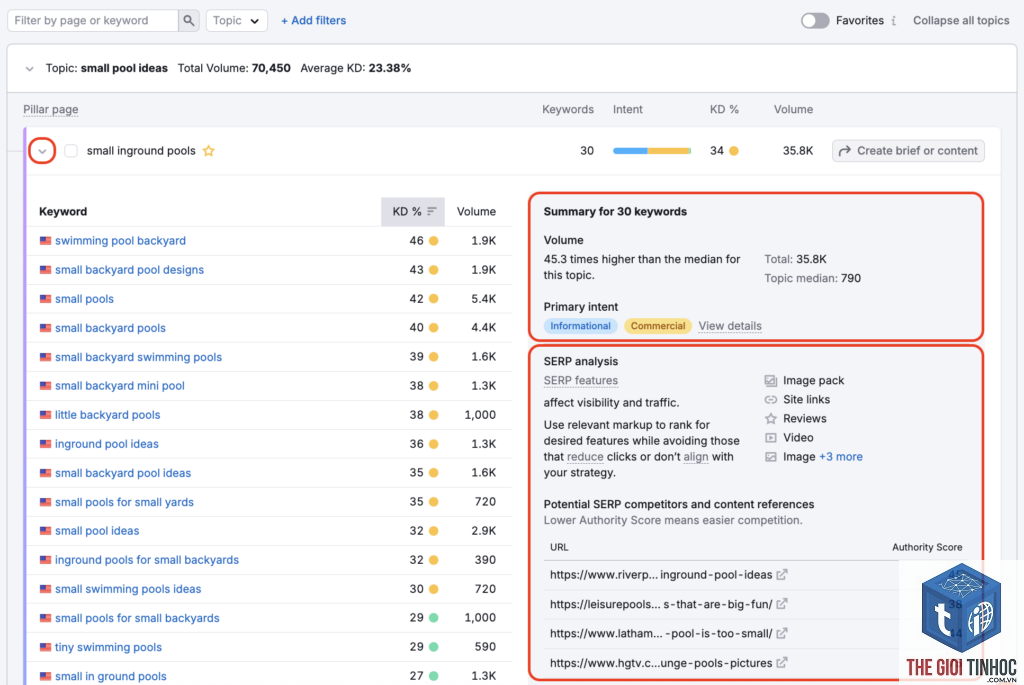This screenshot has width=1024, height=685.
Task: Click the Volume column header
Action: click(476, 211)
